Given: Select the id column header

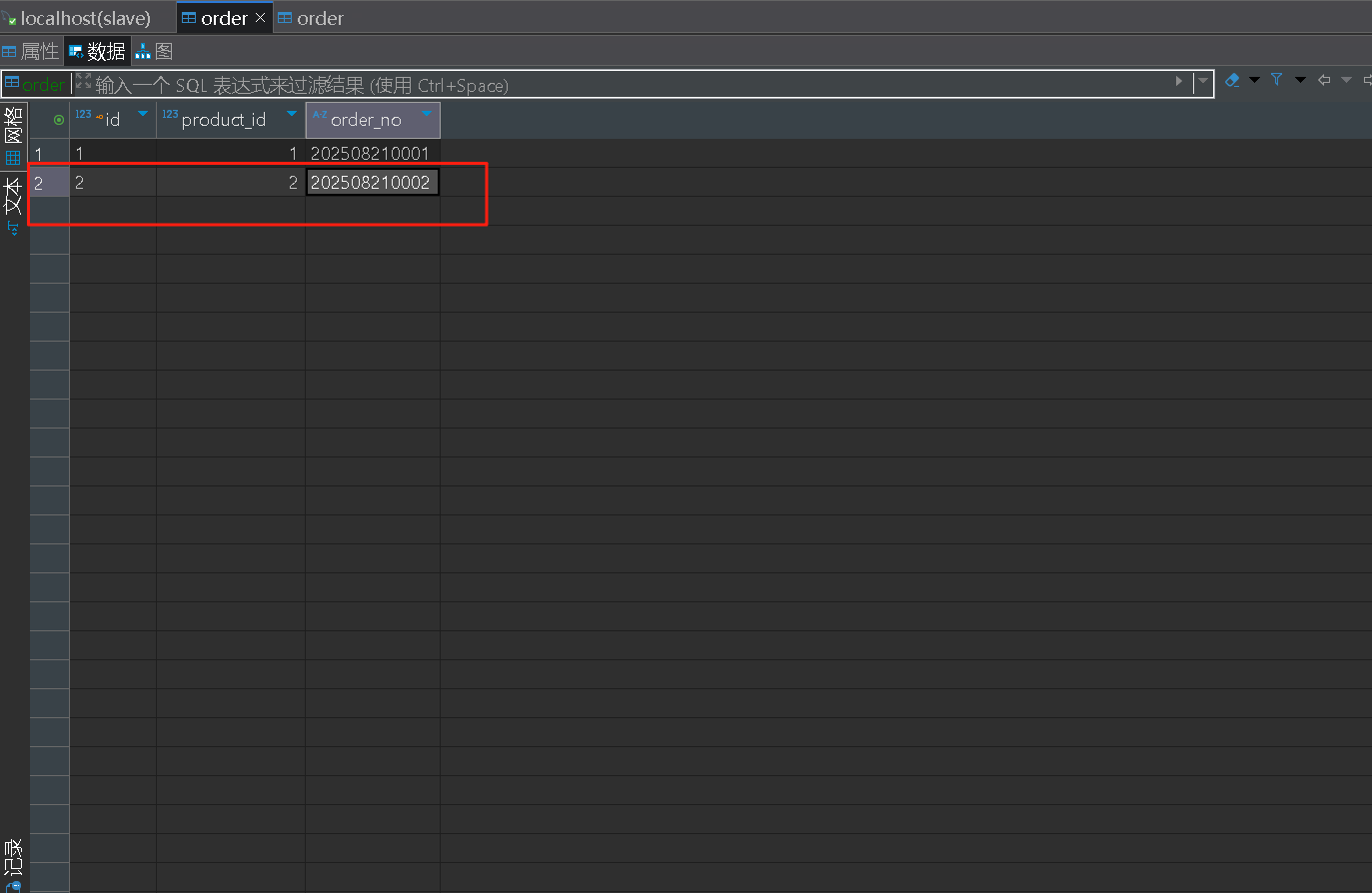Looking at the screenshot, I should pos(112,120).
